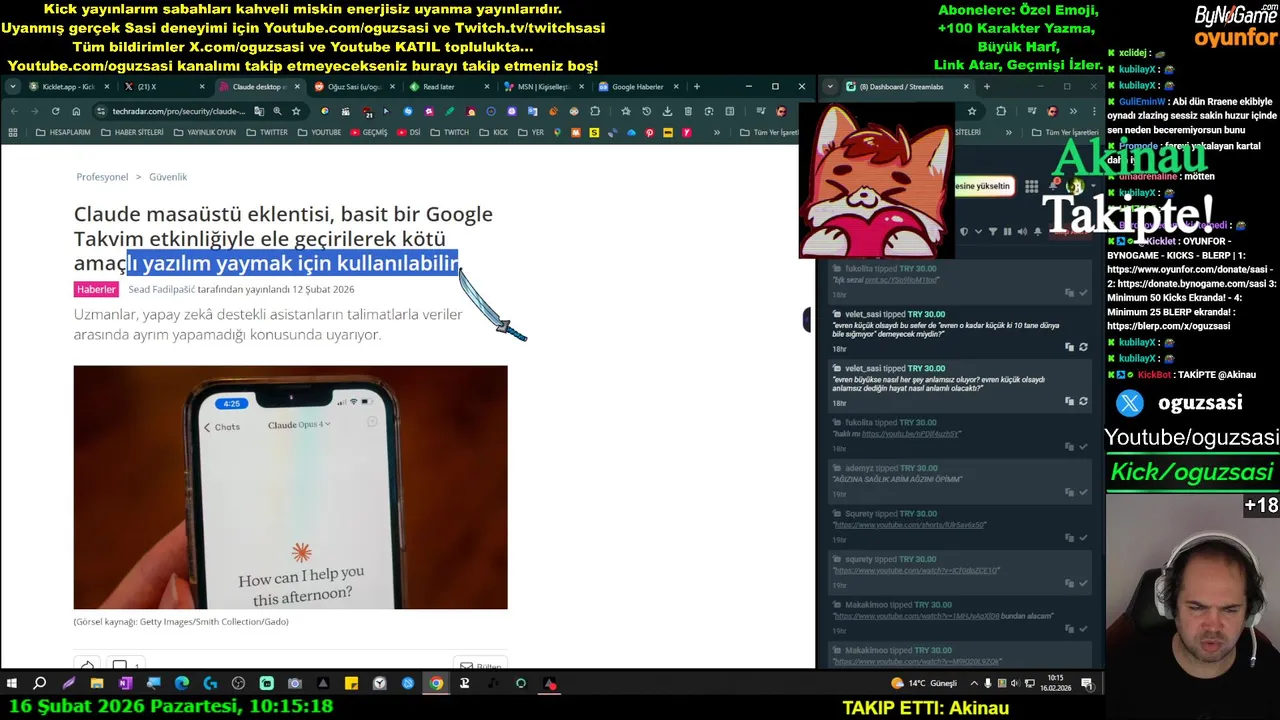Bookmark the Streamlabs page with star icon
This screenshot has width=1280, height=720.
[972, 111]
